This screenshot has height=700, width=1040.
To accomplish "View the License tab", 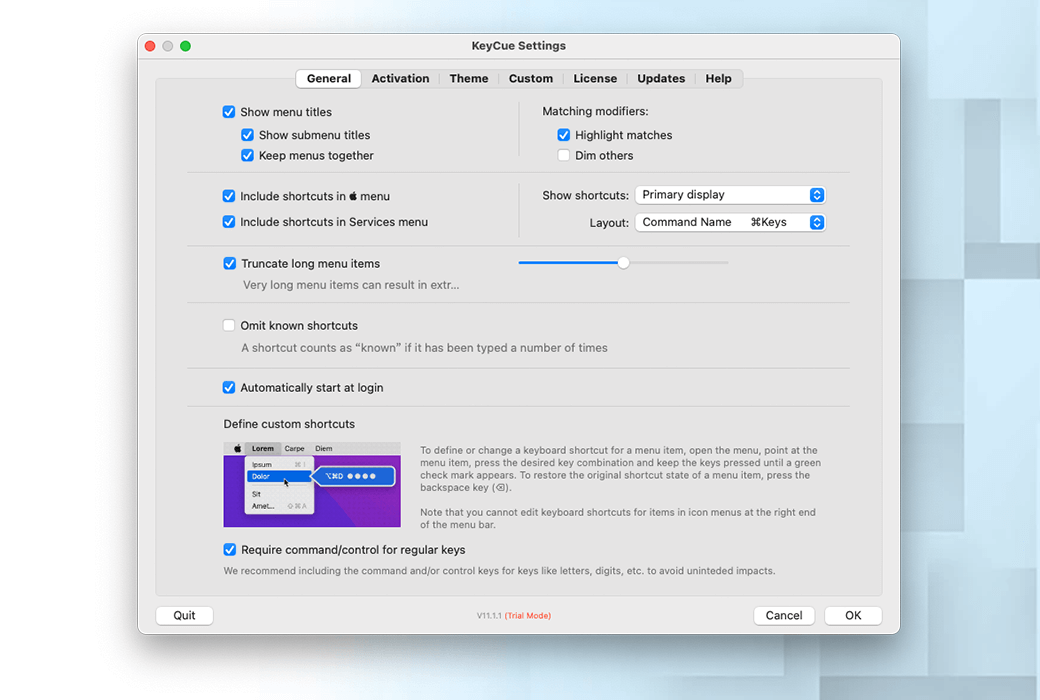I will (x=595, y=78).
